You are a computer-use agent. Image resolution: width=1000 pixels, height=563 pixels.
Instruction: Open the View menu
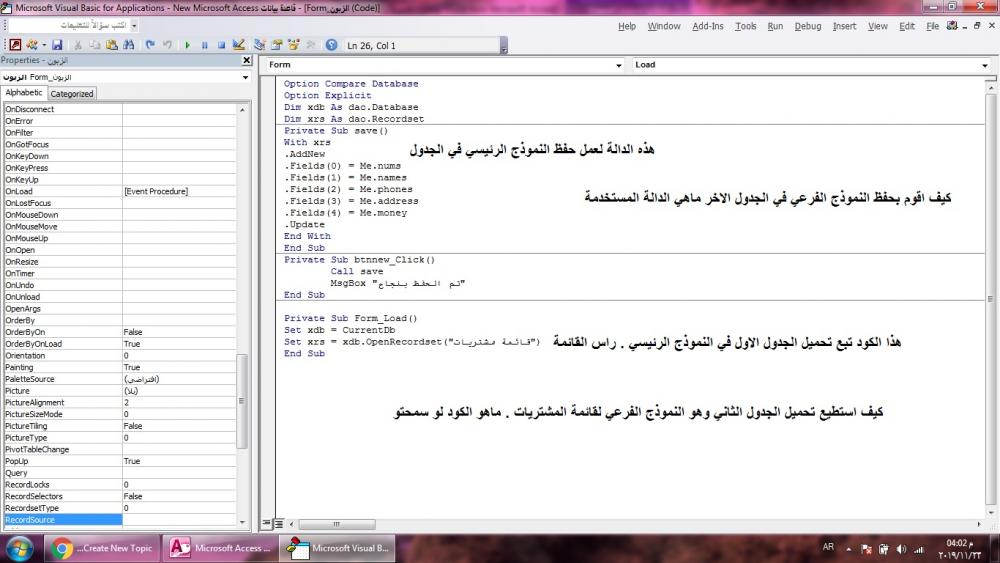point(878,26)
